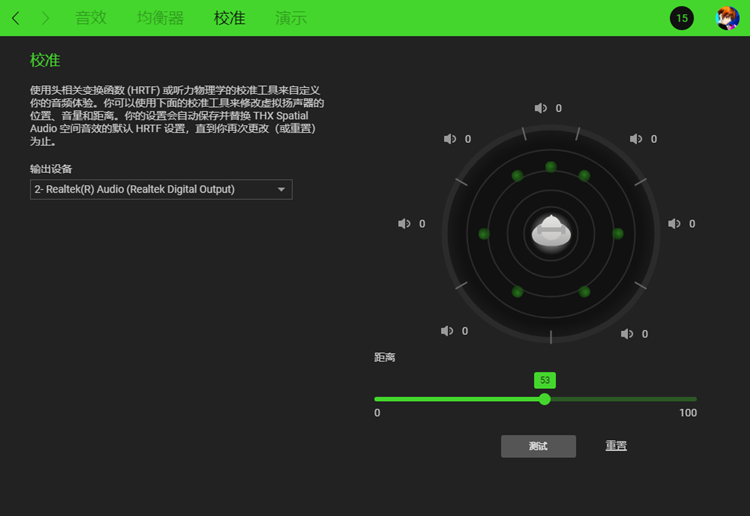
Task: Select the side left speaker volume icon
Action: 404,223
